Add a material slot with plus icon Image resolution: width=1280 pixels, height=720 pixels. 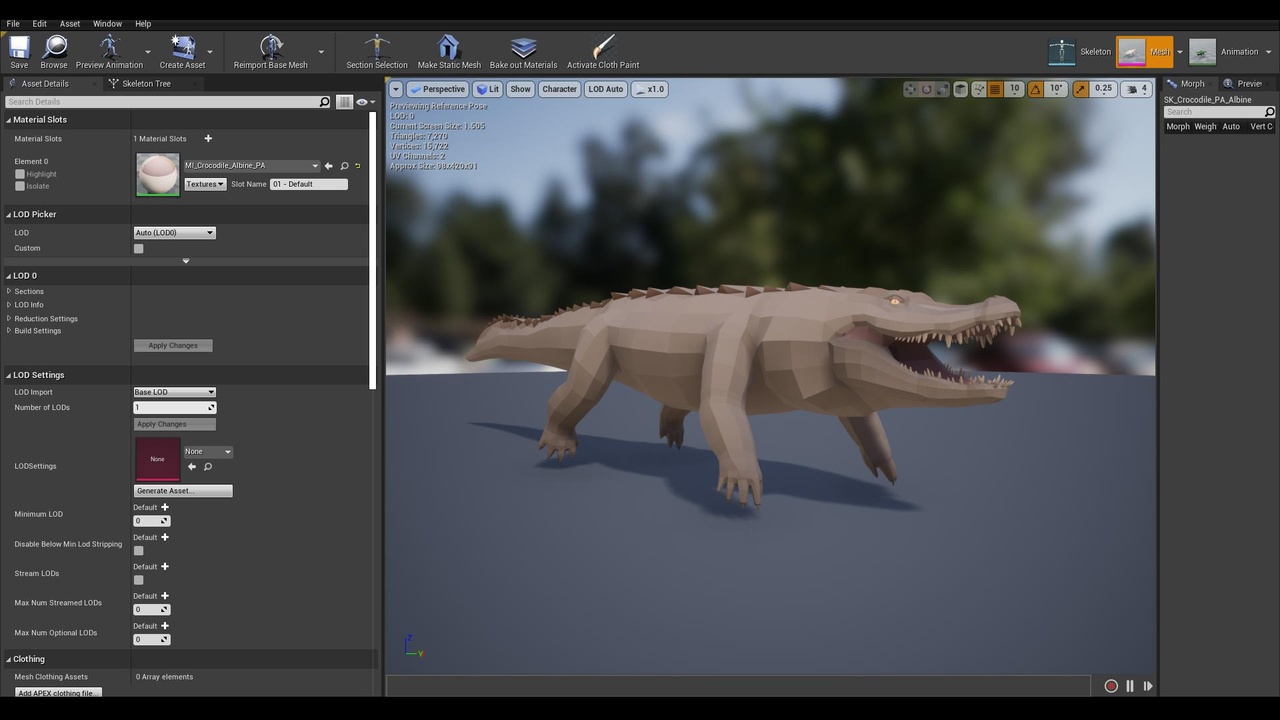point(208,138)
